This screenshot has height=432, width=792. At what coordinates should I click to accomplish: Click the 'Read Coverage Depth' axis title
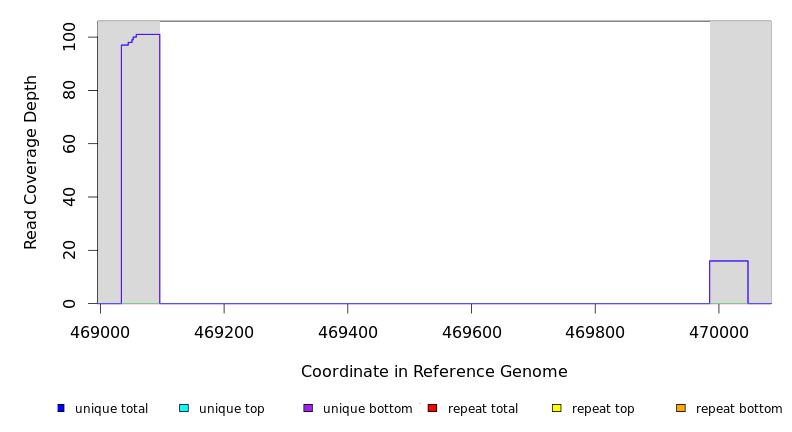pyautogui.click(x=32, y=162)
